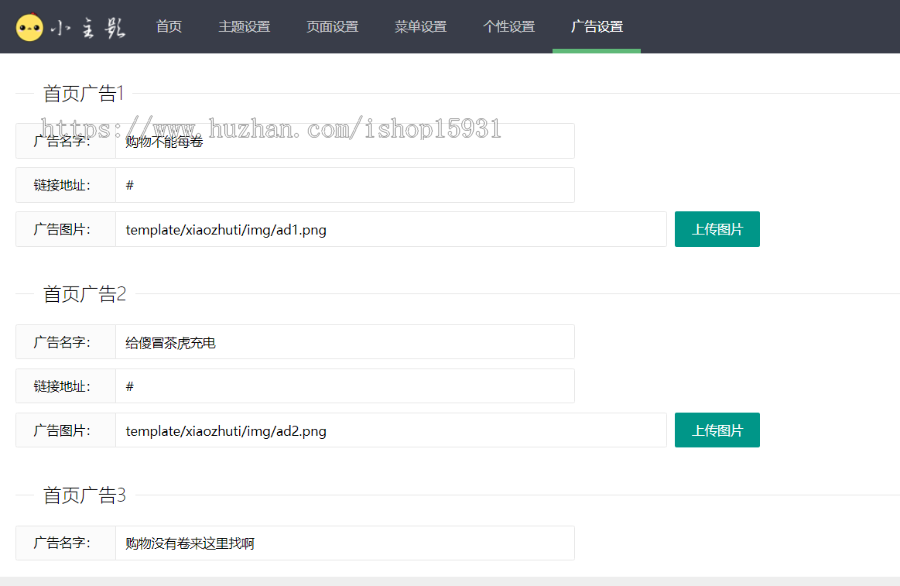Edit 首页广告1 链接地址 field

(345, 185)
